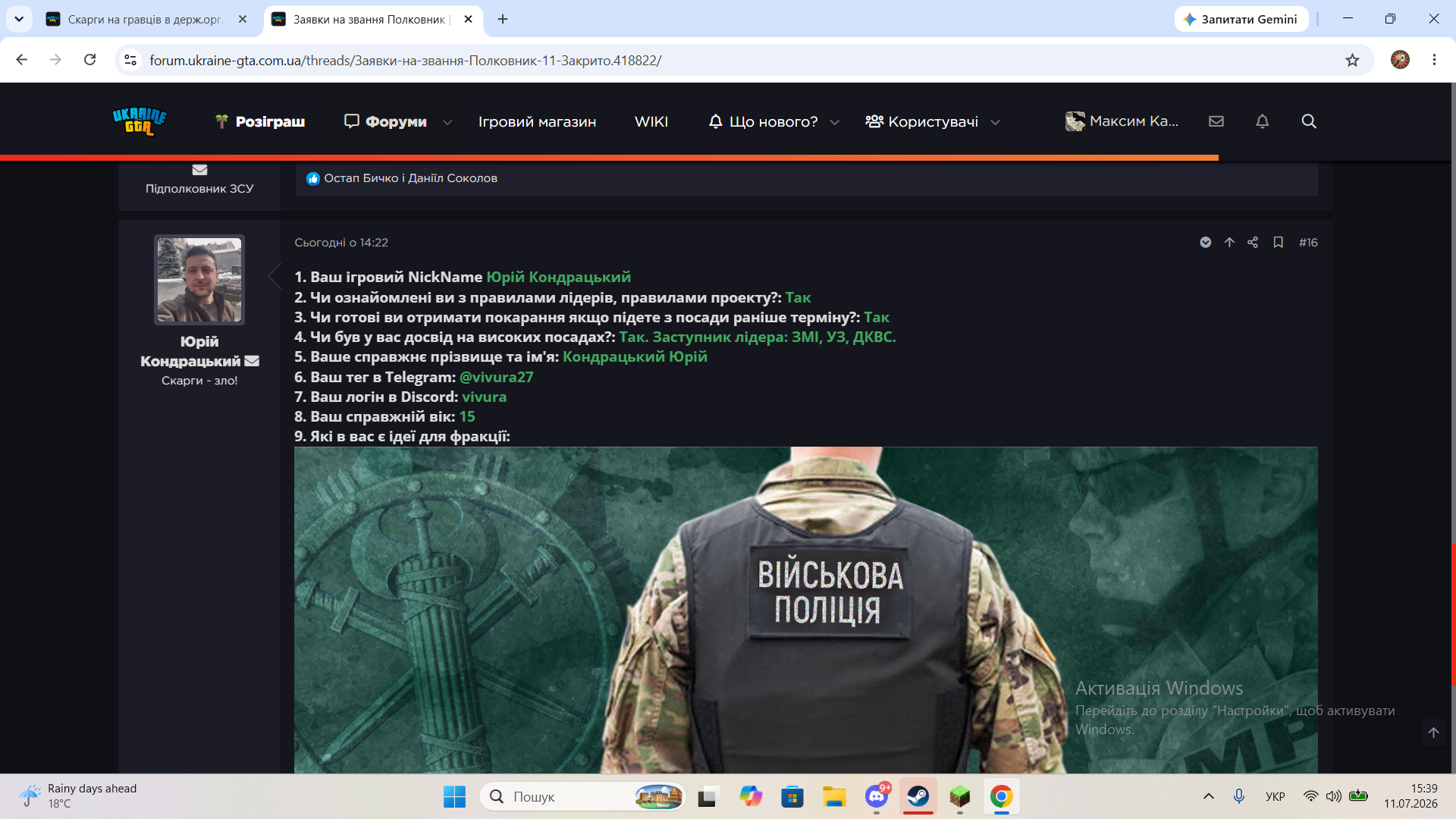
Task: Open the alerts bell icon
Action: point(1263,121)
